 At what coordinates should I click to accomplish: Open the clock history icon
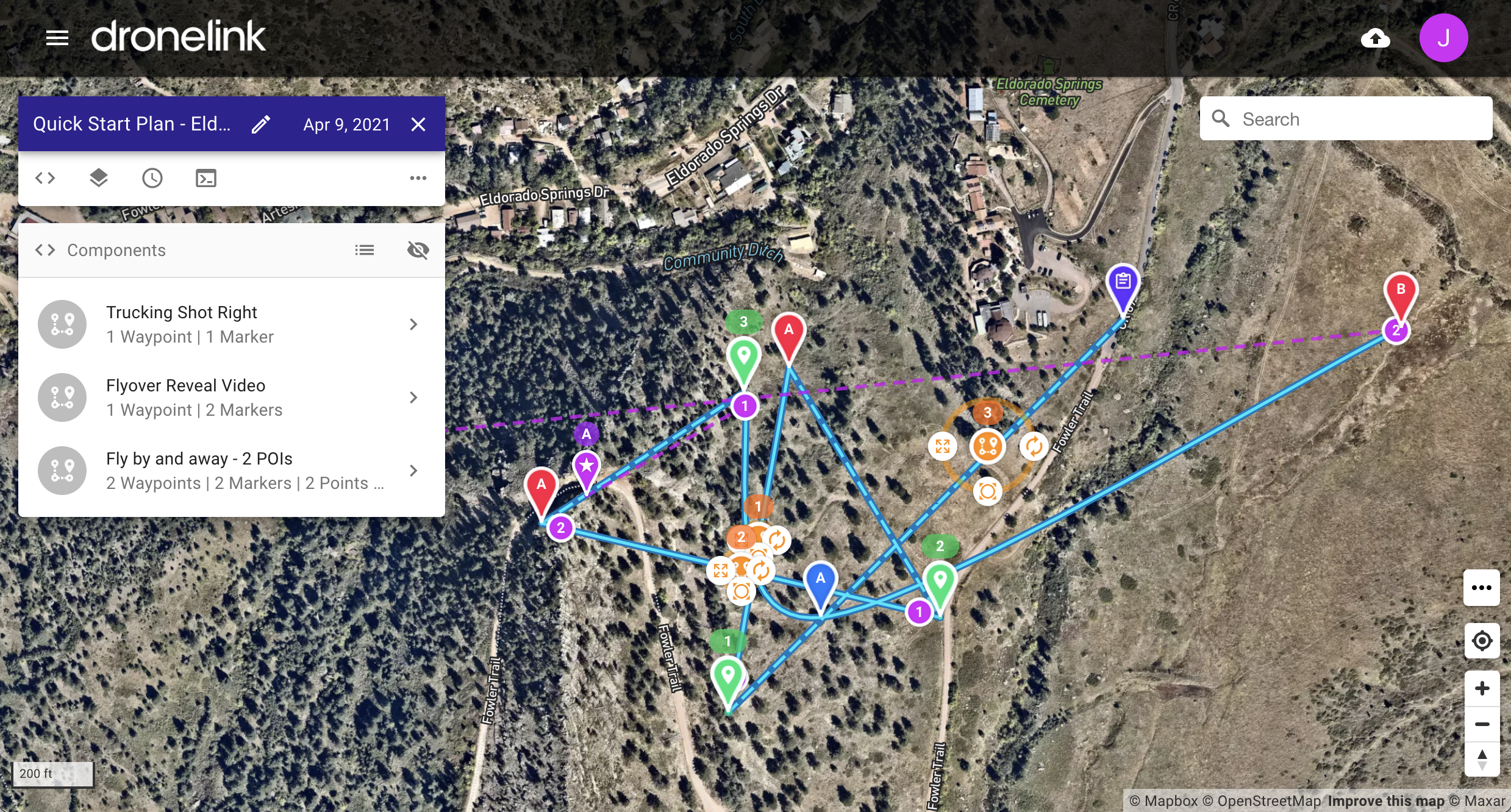(152, 178)
